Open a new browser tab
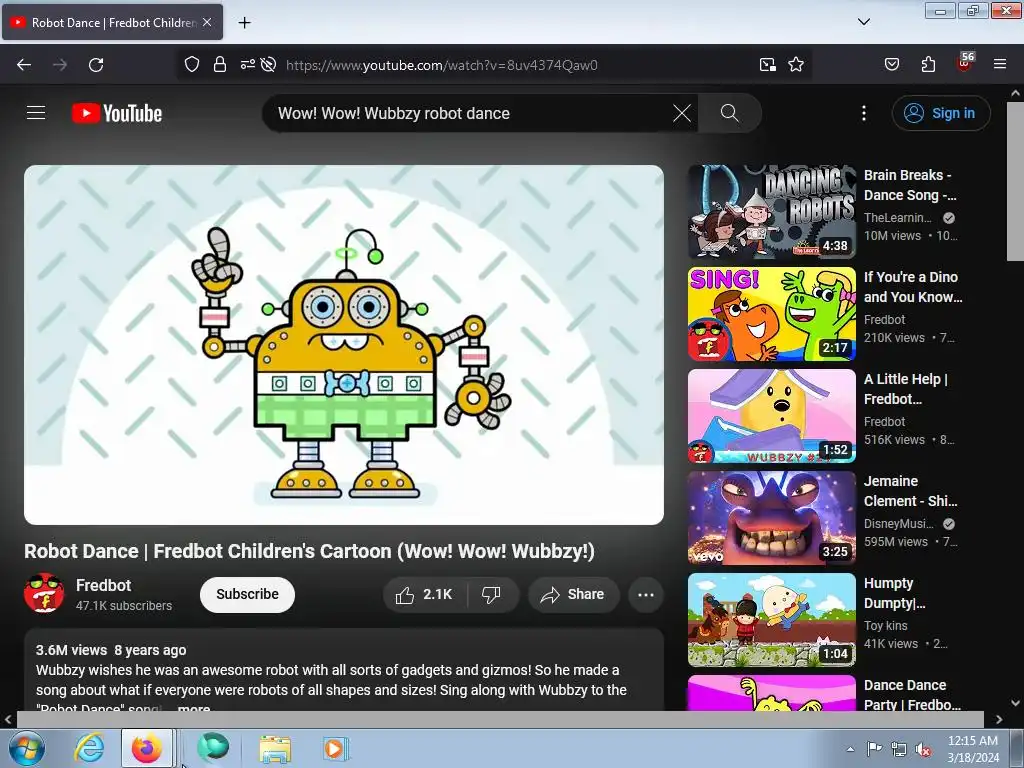The image size is (1024, 768). tap(244, 23)
